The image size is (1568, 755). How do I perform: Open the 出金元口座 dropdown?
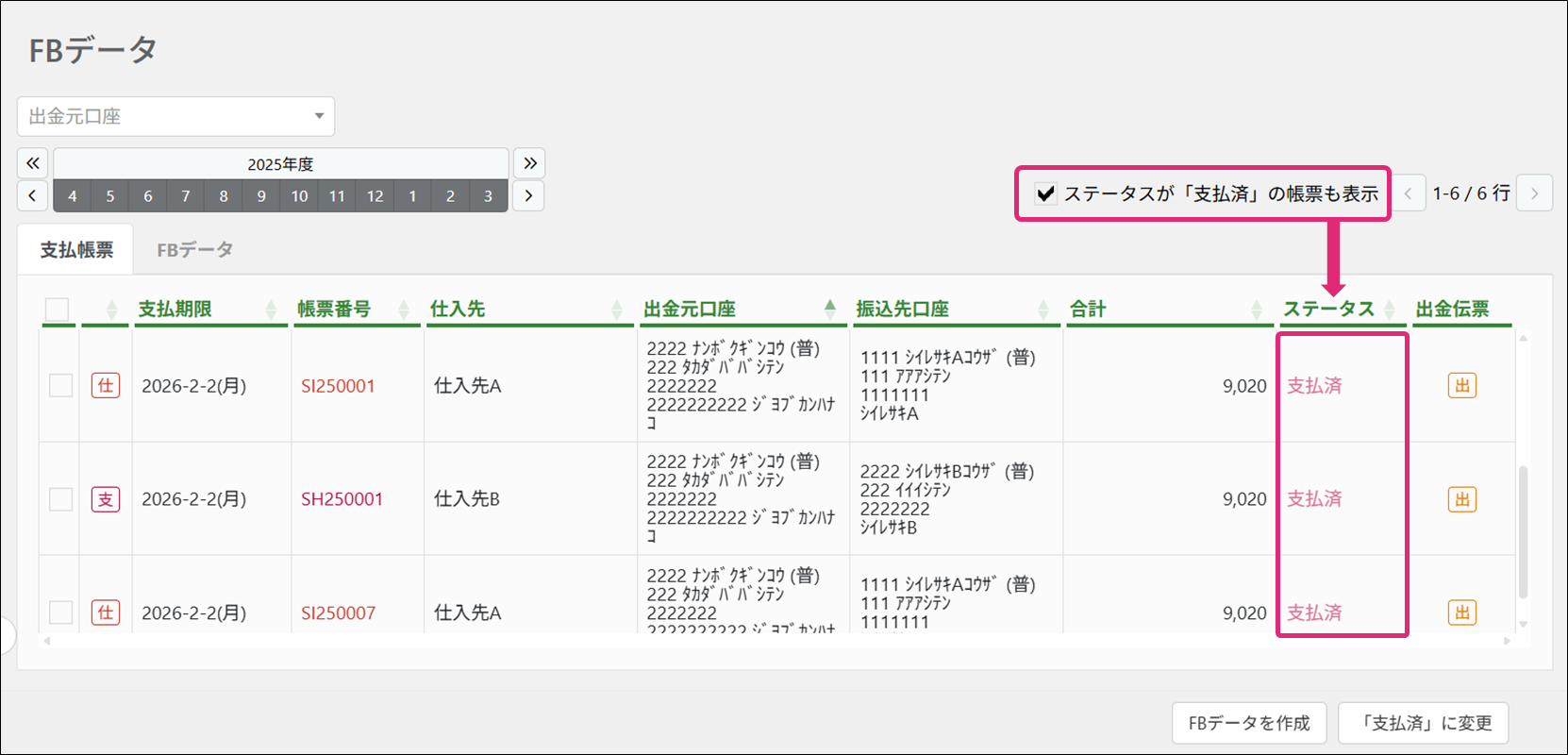[x=175, y=116]
